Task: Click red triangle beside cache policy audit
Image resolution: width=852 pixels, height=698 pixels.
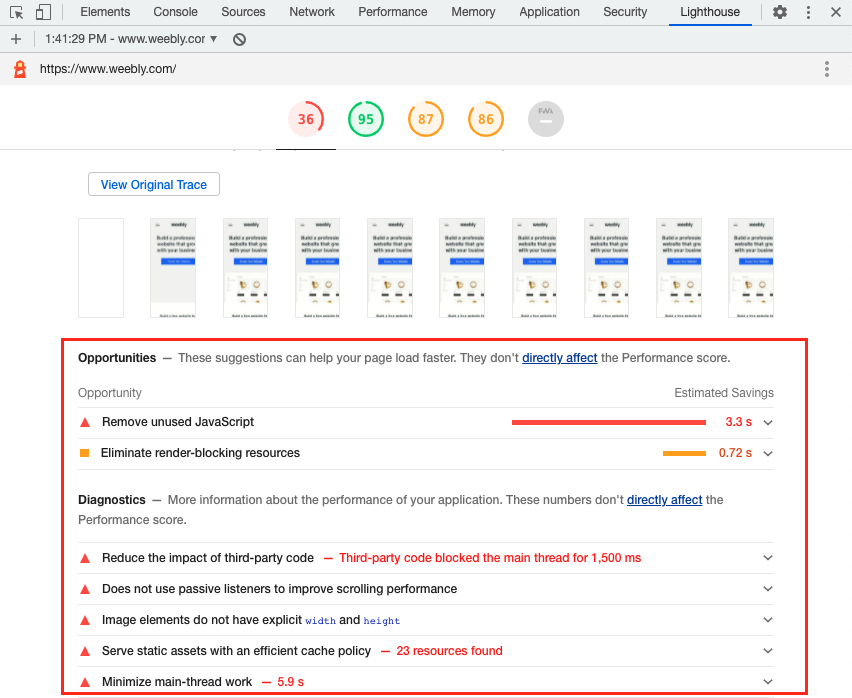Action: click(85, 651)
